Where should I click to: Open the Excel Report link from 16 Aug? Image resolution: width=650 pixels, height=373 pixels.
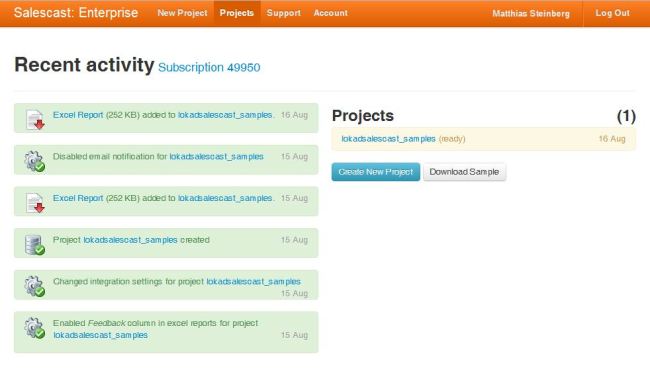(78, 115)
